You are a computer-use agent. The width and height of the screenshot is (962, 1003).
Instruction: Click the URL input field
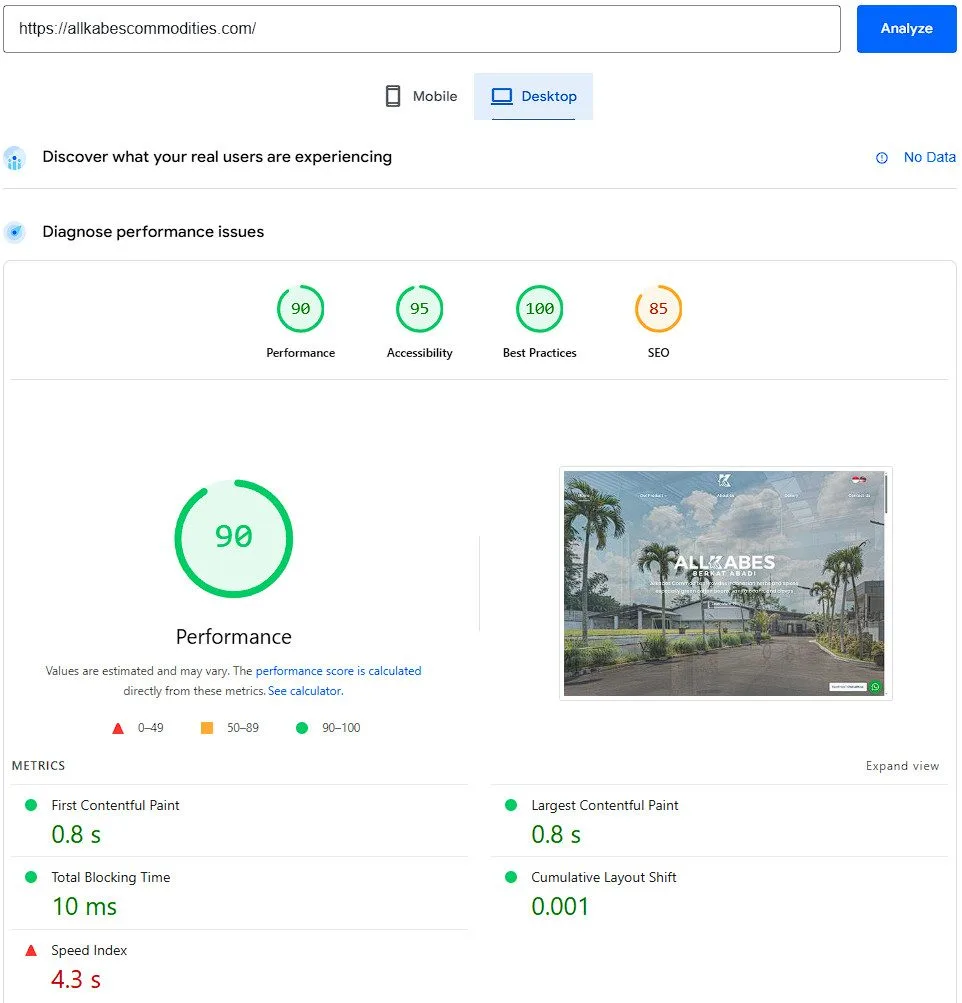click(x=421, y=29)
